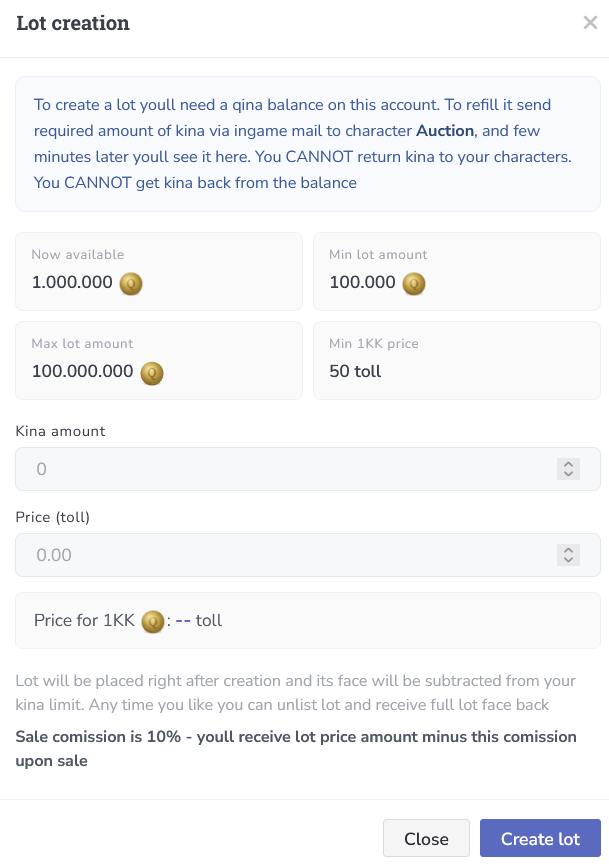Click the coin icon beside Max lot amount 100.000.000
609x865 pixels.
click(152, 373)
